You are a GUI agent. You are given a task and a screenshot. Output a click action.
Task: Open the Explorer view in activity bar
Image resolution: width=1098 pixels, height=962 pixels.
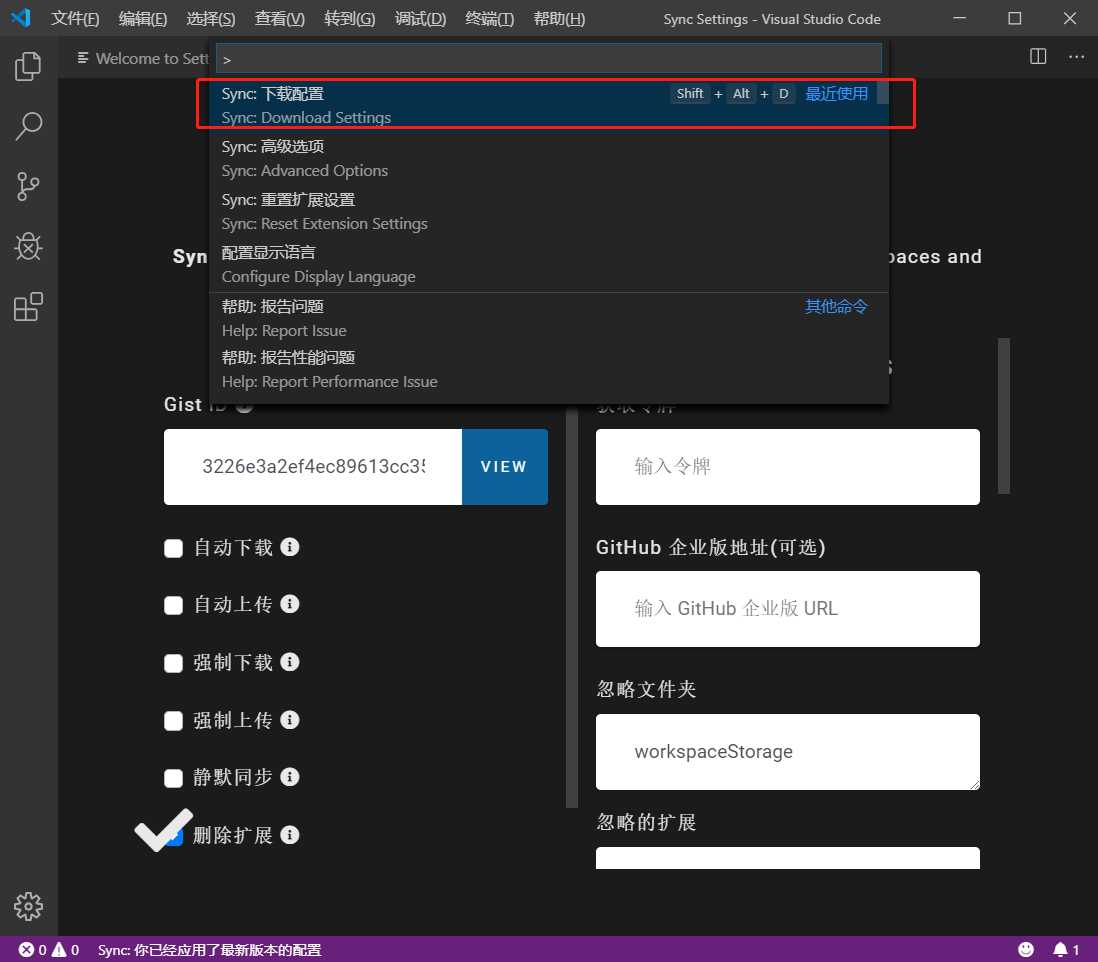click(28, 66)
